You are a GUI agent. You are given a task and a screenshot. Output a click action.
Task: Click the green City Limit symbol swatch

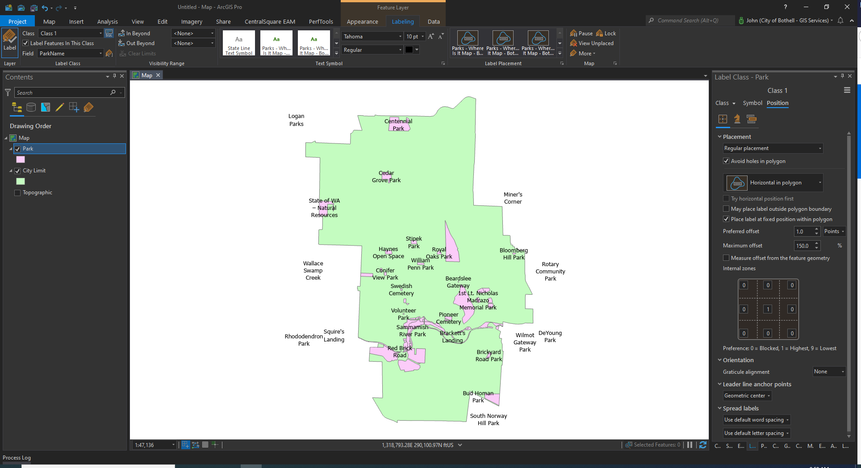(x=20, y=181)
